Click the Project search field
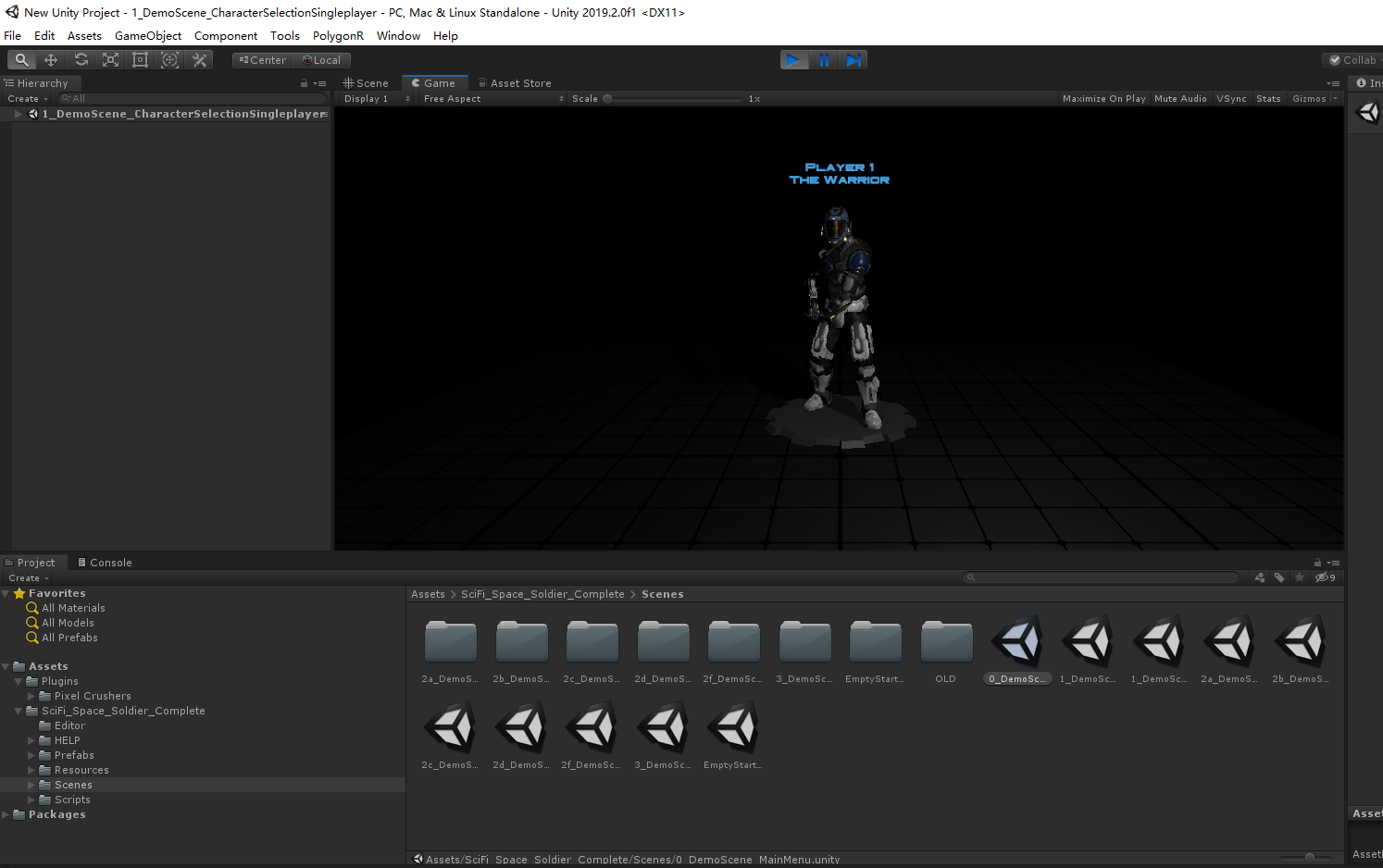This screenshot has height=868, width=1383. pos(1101,577)
